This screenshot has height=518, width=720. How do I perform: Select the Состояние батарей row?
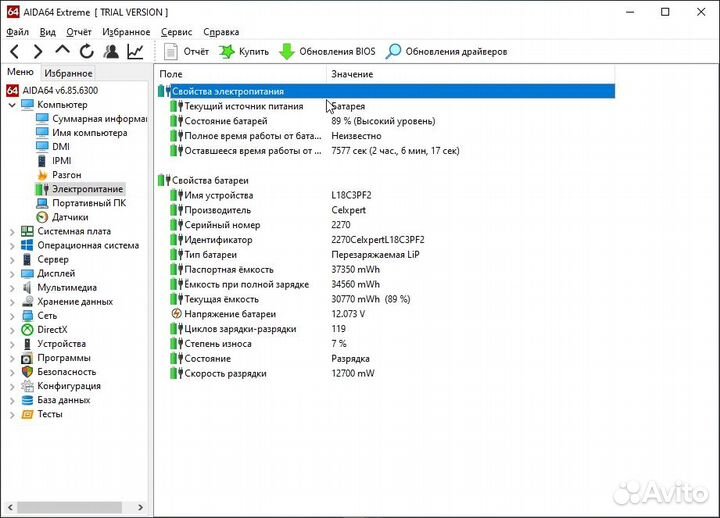coord(386,121)
